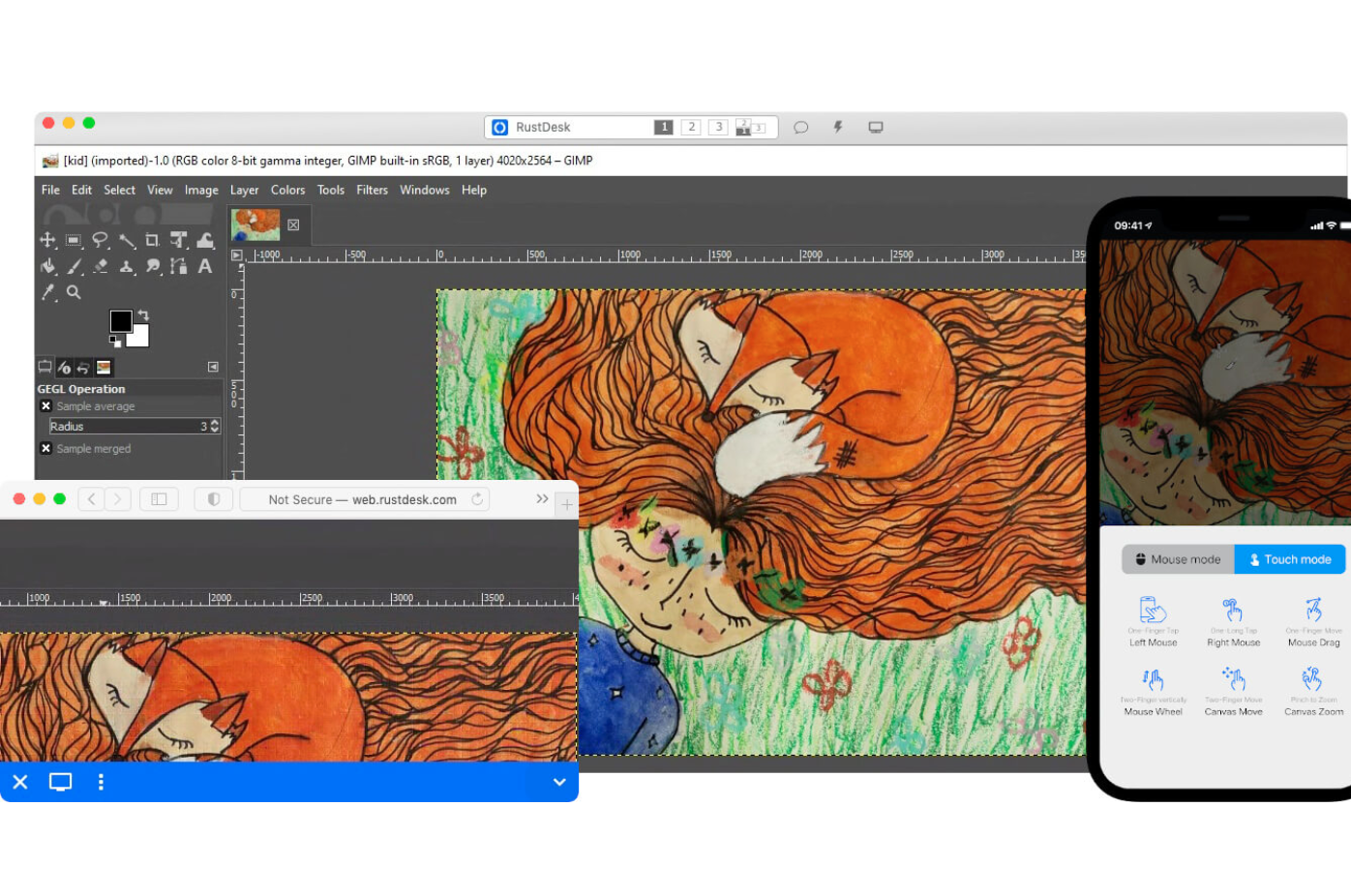Open the Image menu in GIMP
The image size is (1351, 896).
[x=201, y=191]
